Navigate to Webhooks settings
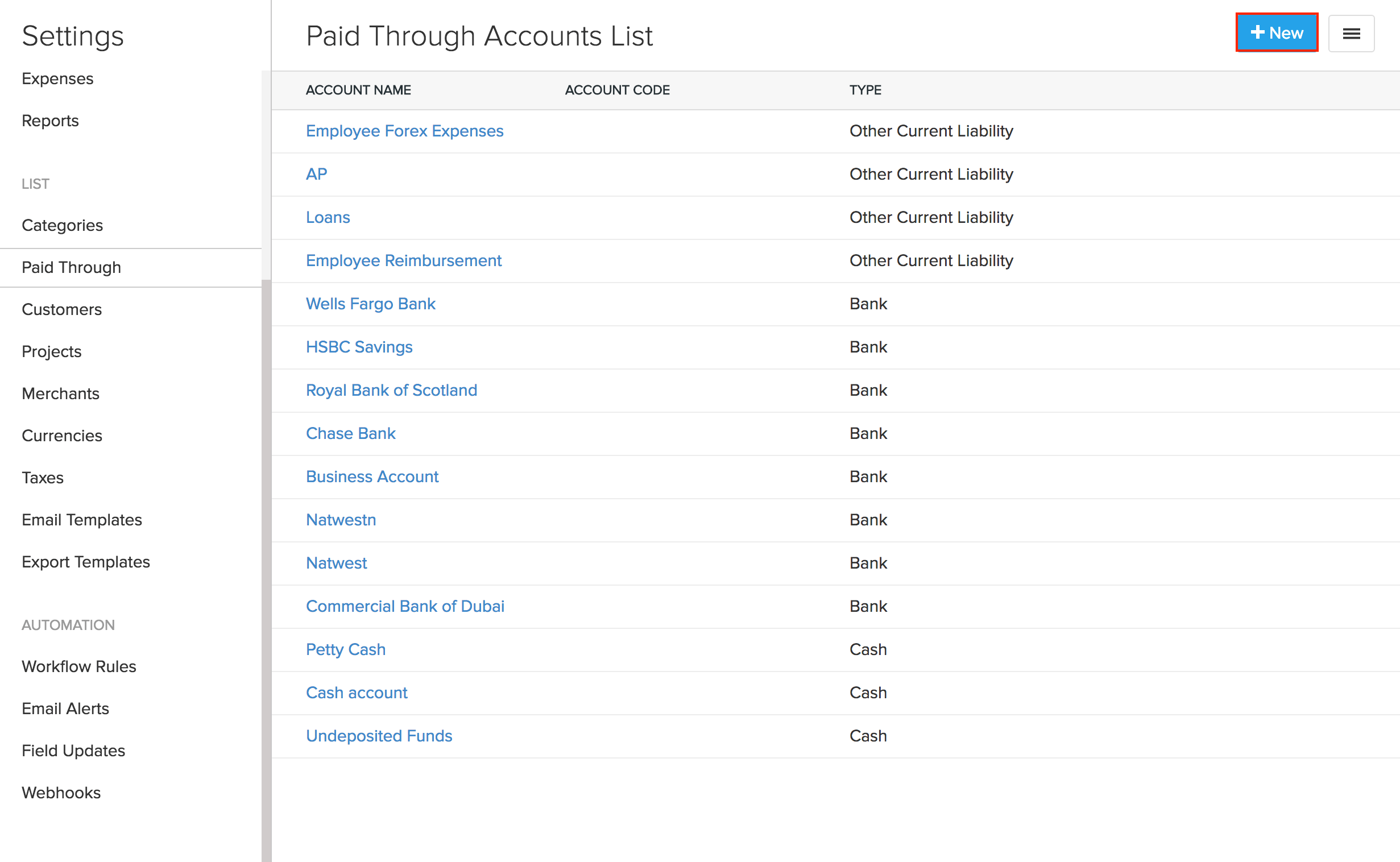The width and height of the screenshot is (1400, 862). click(61, 793)
